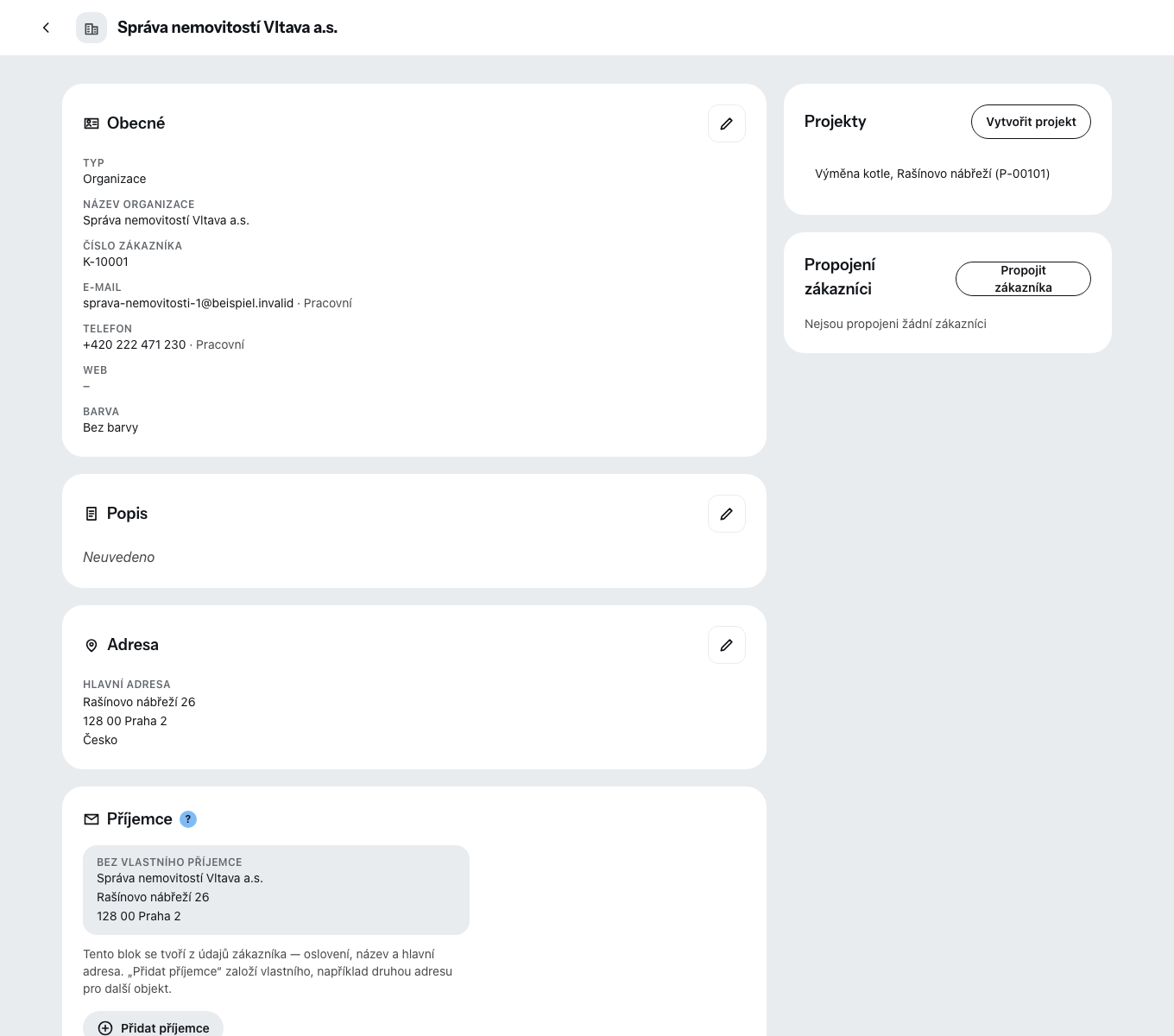Click the ID card icon beside Obecné
The width and height of the screenshot is (1174, 1036).
pyautogui.click(x=91, y=123)
